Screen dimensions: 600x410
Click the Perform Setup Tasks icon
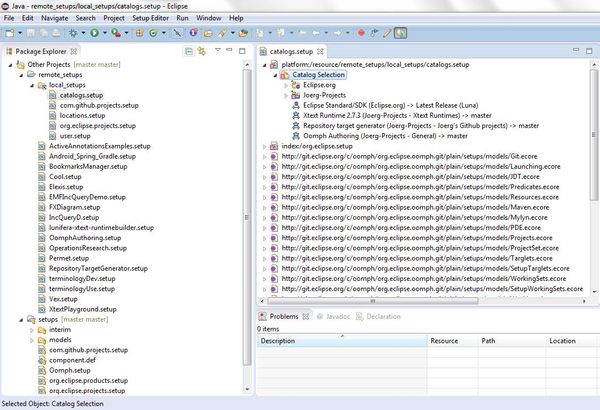[x=374, y=33]
